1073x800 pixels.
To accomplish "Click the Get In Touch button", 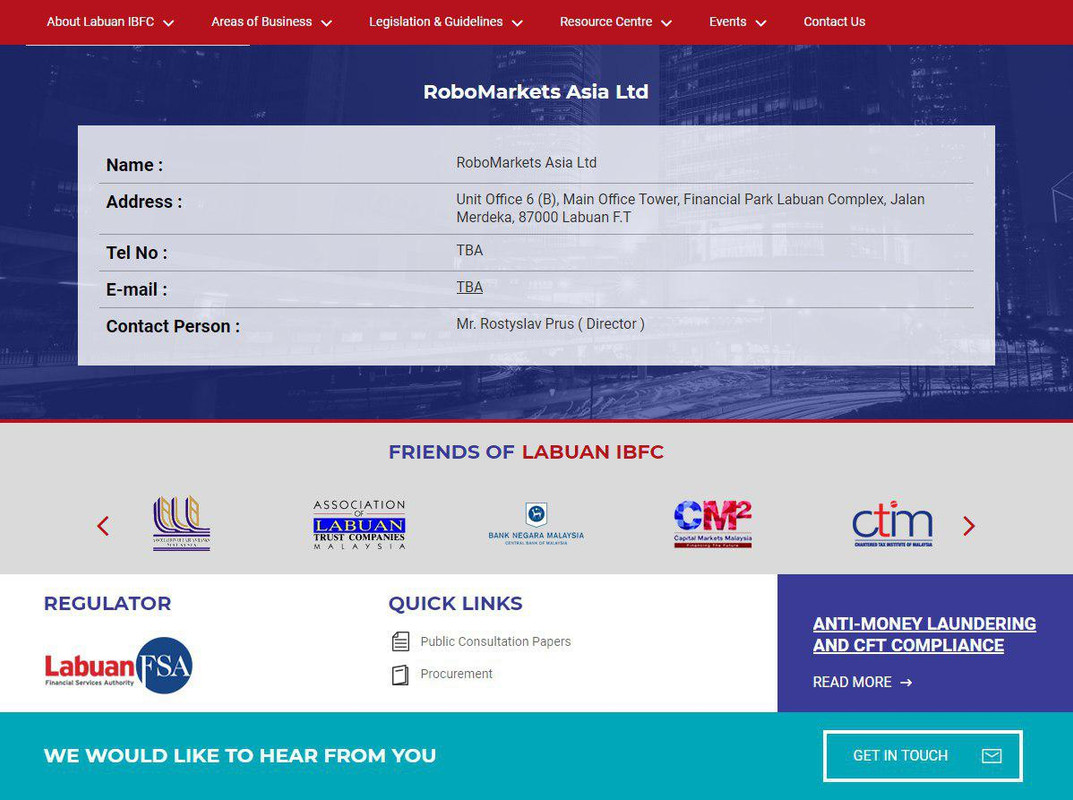I will (x=922, y=756).
